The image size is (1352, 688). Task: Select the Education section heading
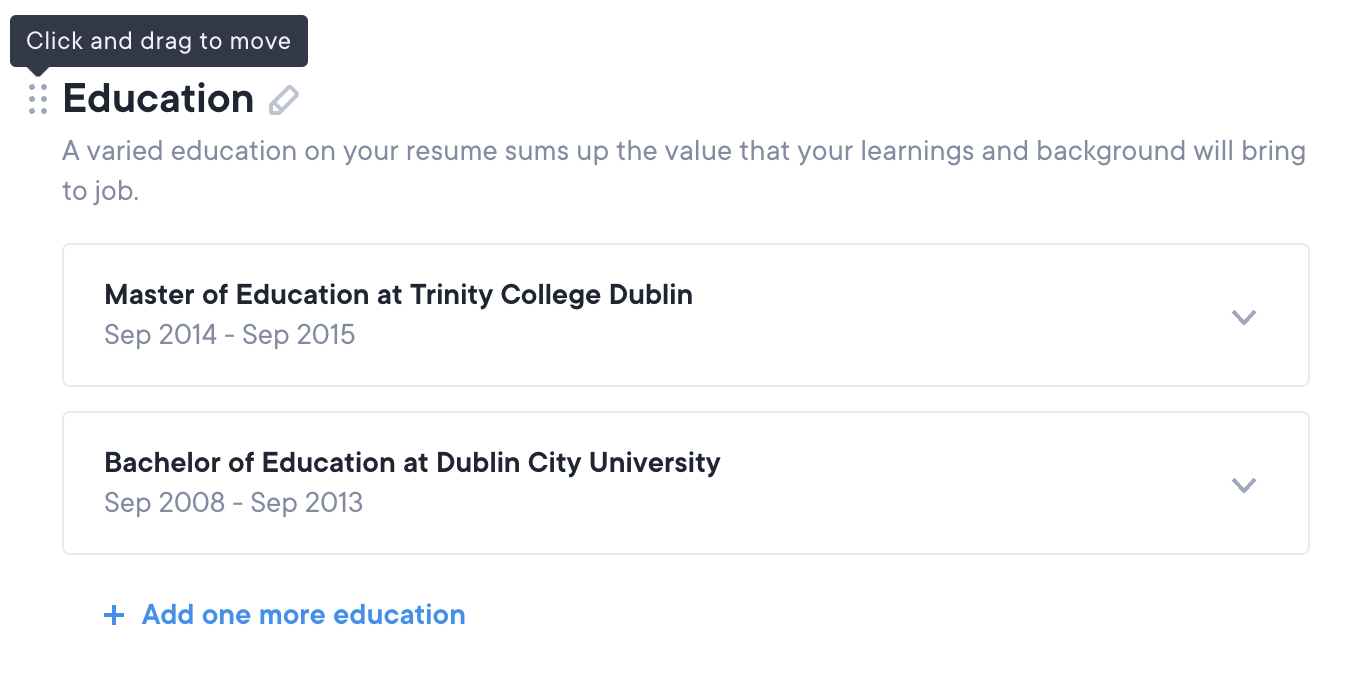click(x=158, y=99)
